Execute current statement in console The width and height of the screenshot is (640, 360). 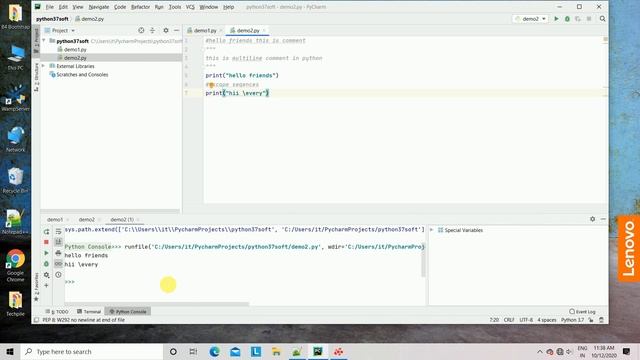pos(47,253)
